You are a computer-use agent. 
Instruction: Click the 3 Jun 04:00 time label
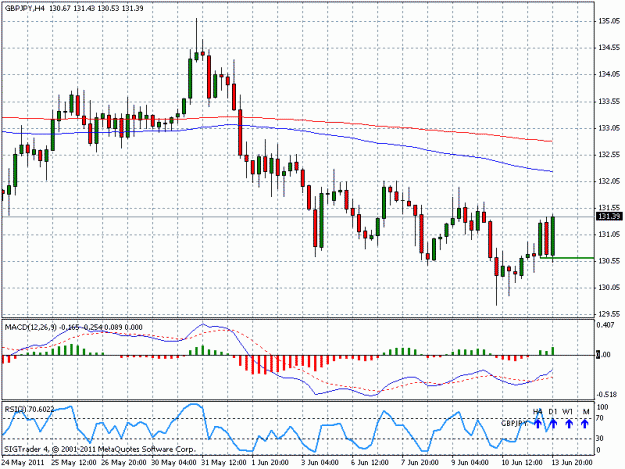(320, 463)
